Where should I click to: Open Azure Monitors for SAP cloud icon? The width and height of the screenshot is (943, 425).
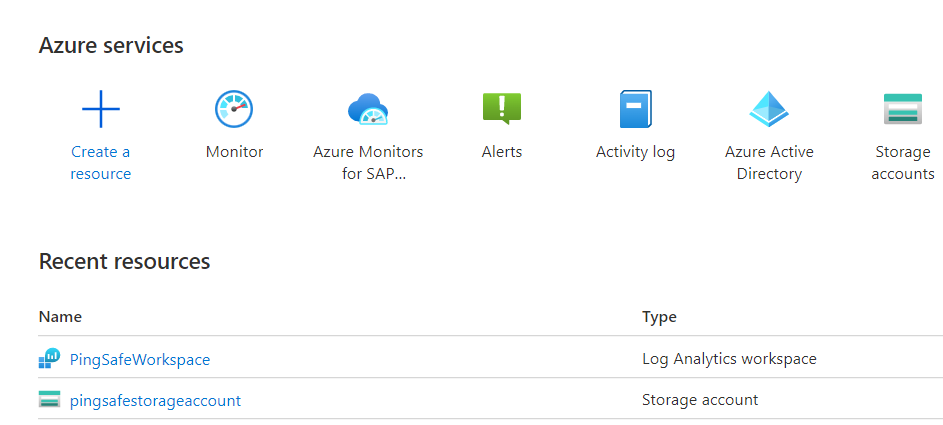368,109
